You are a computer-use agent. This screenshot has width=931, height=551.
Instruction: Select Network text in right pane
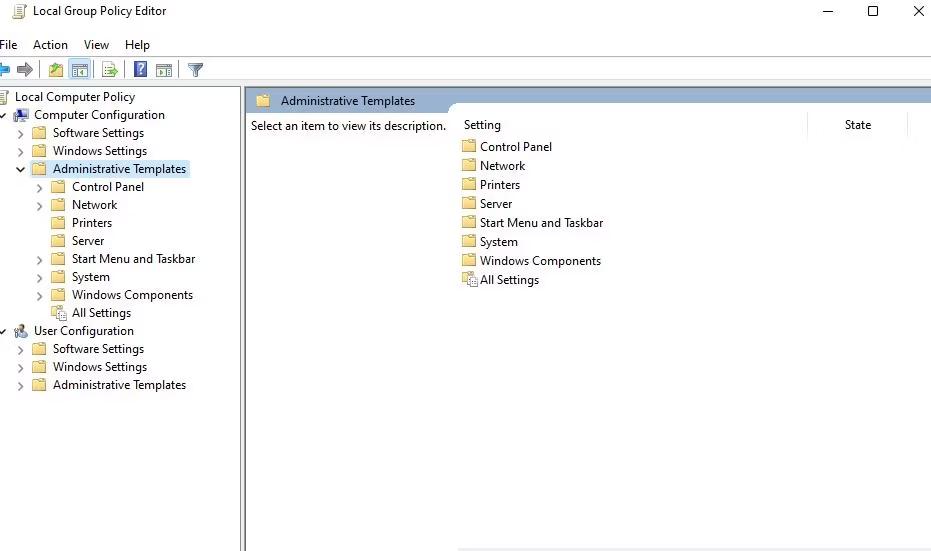pos(502,166)
